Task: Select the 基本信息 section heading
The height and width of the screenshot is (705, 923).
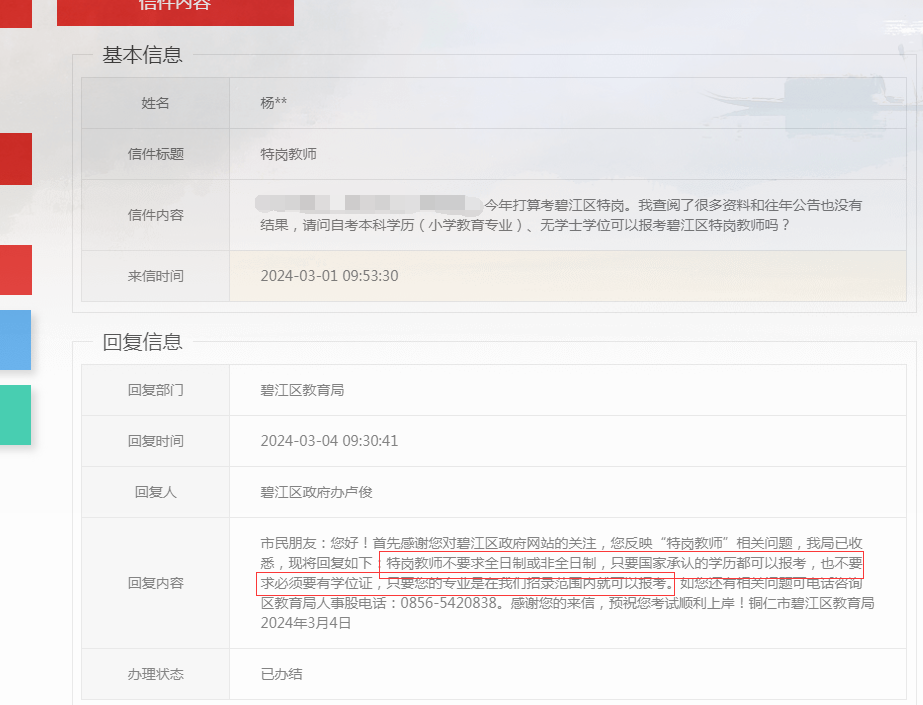Action: 142,55
